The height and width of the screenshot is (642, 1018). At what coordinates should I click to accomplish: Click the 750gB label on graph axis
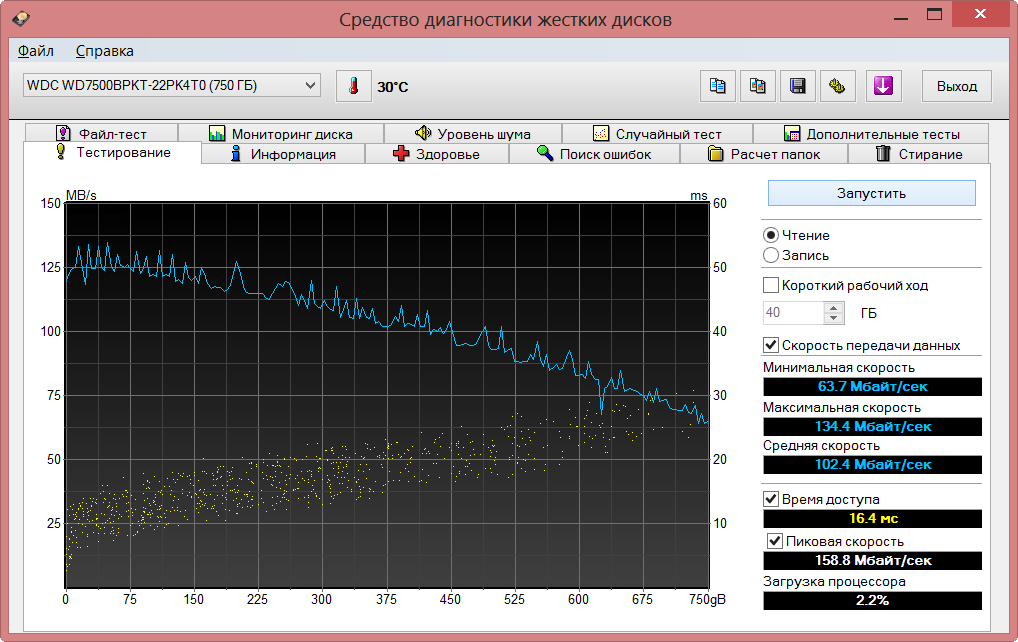707,599
